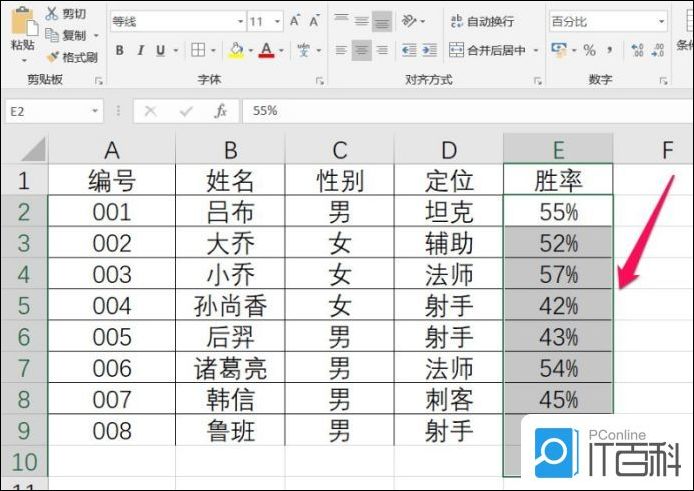Select column E header
The width and height of the screenshot is (694, 491).
pos(558,149)
